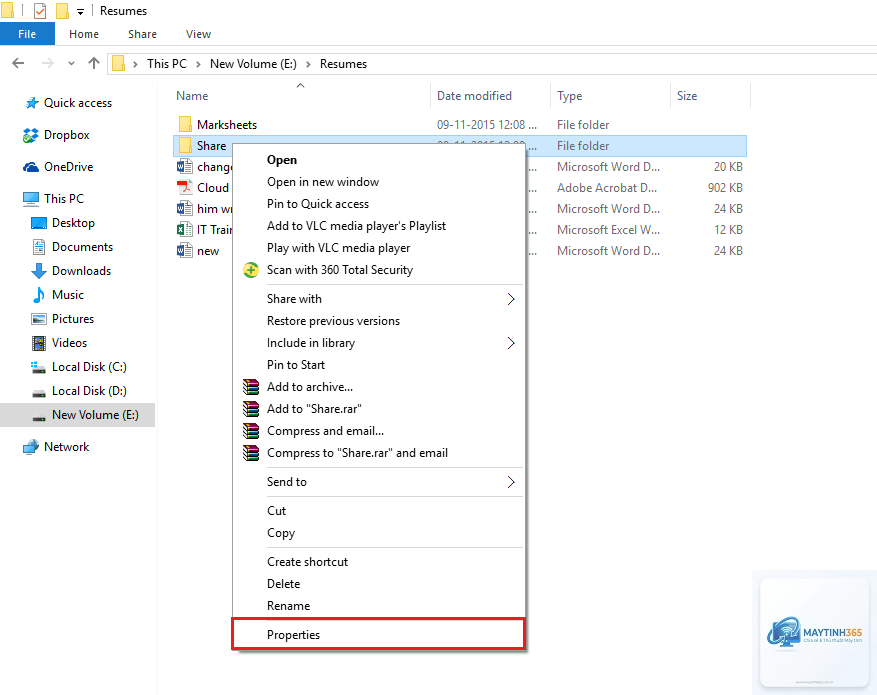Sort by the Type column header

click(610, 96)
